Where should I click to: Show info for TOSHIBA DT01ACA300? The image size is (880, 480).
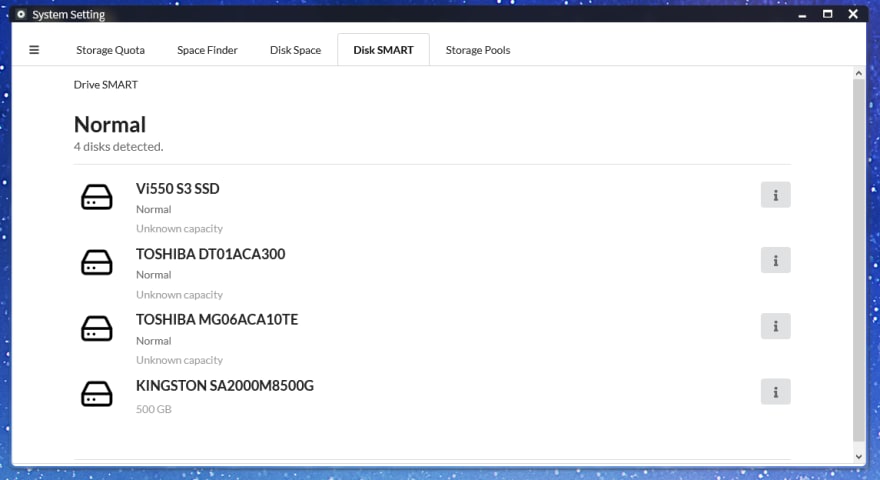pyautogui.click(x=776, y=260)
